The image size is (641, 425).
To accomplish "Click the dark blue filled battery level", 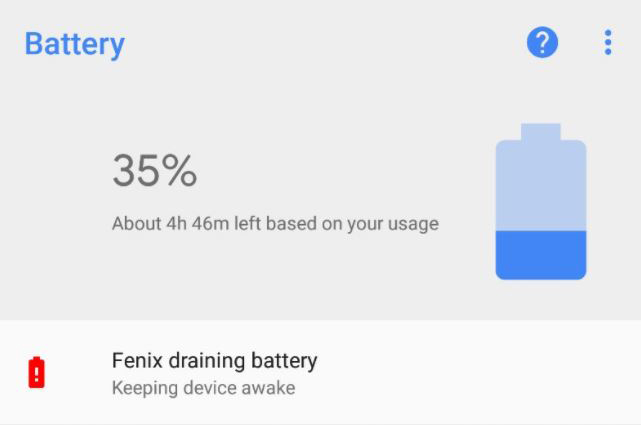I will pyautogui.click(x=540, y=254).
